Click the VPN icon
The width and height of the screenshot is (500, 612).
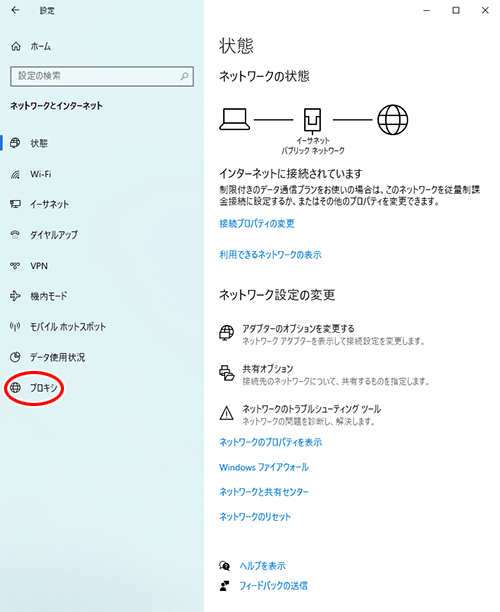click(15, 265)
